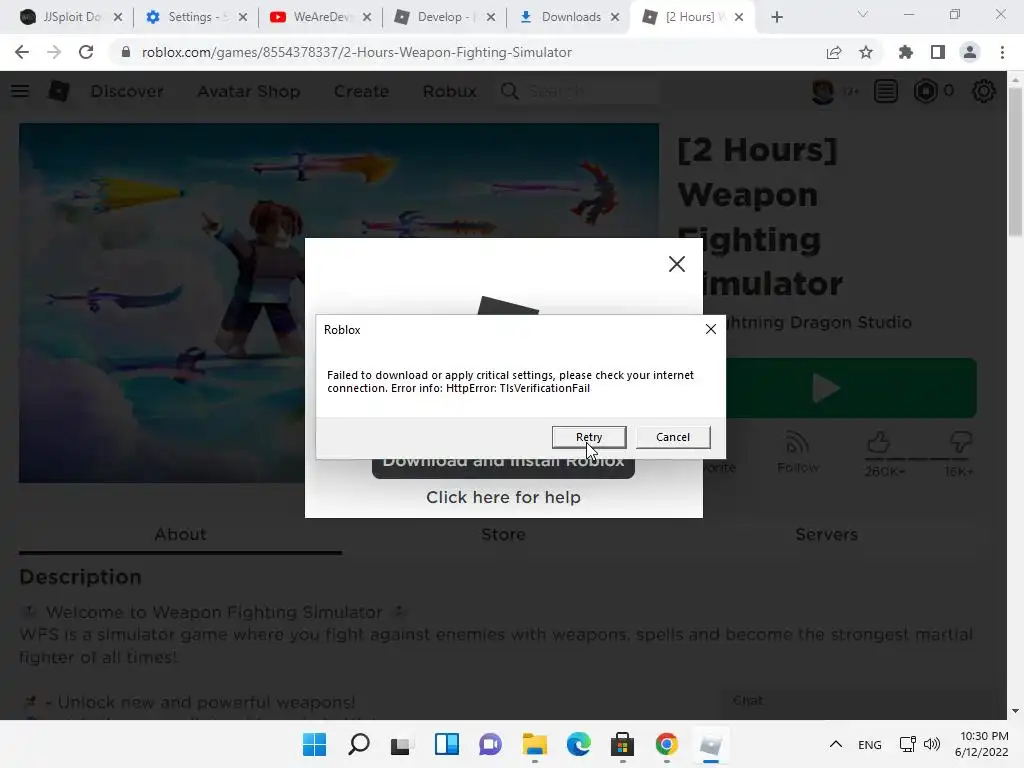The height and width of the screenshot is (768, 1024).
Task: Dislike the game with thumbs down
Action: click(960, 443)
